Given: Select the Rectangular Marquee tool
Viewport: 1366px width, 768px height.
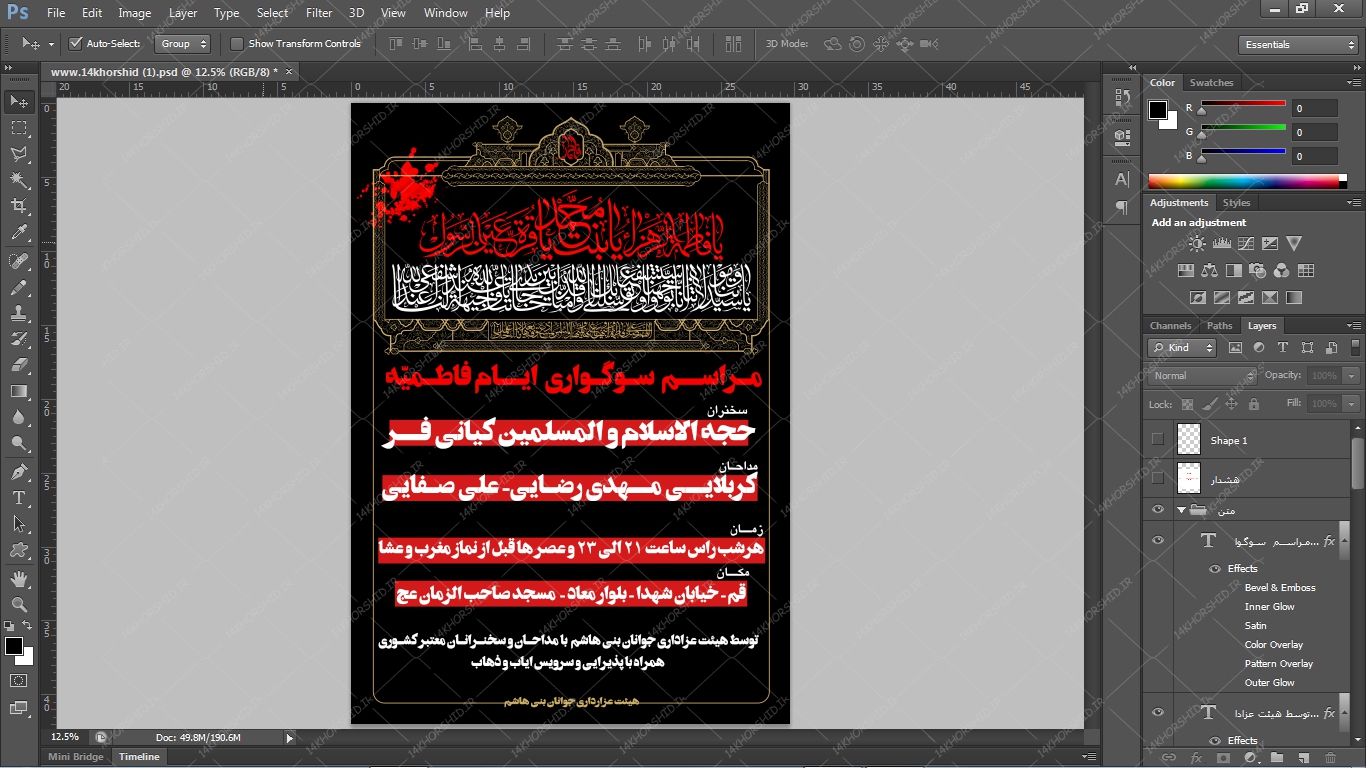Looking at the screenshot, I should 19,128.
